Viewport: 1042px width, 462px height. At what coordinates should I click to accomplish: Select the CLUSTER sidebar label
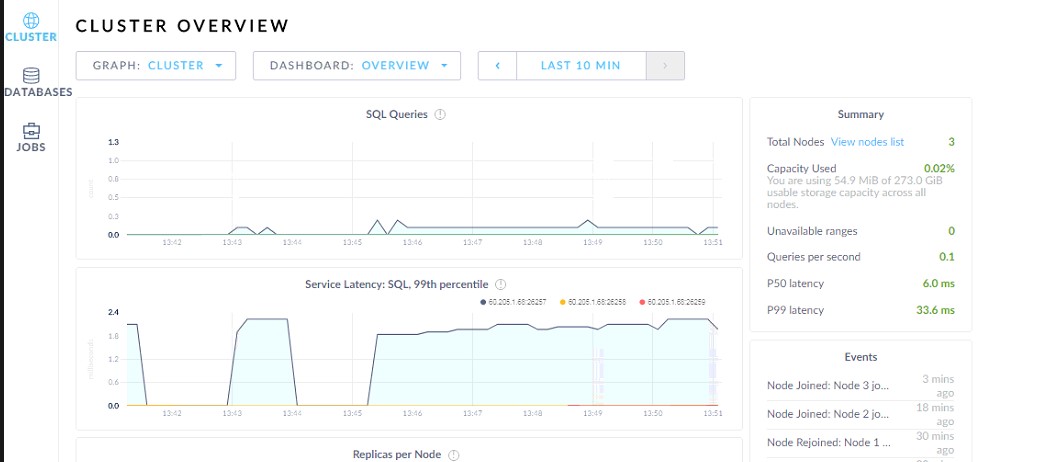31,37
